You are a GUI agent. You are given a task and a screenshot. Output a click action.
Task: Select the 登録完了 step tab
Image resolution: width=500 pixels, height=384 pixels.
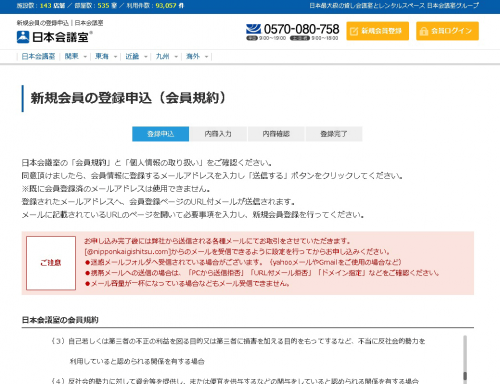334,134
